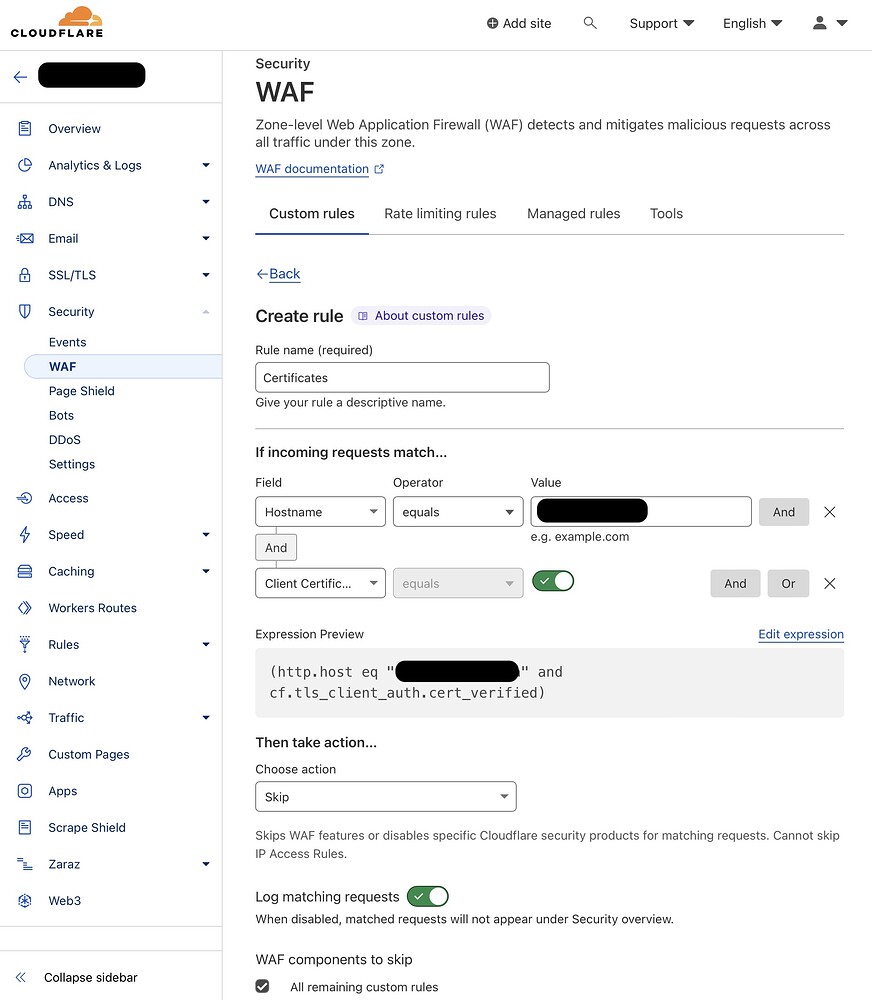
Task: Click the search icon in the top bar
Action: pyautogui.click(x=590, y=22)
